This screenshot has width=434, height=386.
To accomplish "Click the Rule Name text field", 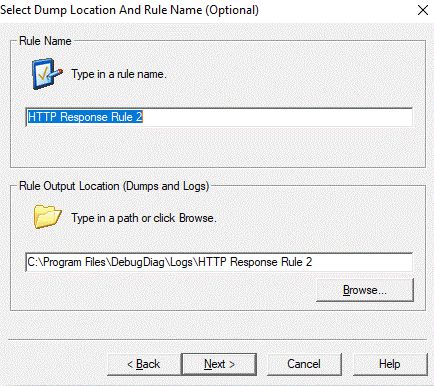I will pyautogui.click(x=219, y=117).
